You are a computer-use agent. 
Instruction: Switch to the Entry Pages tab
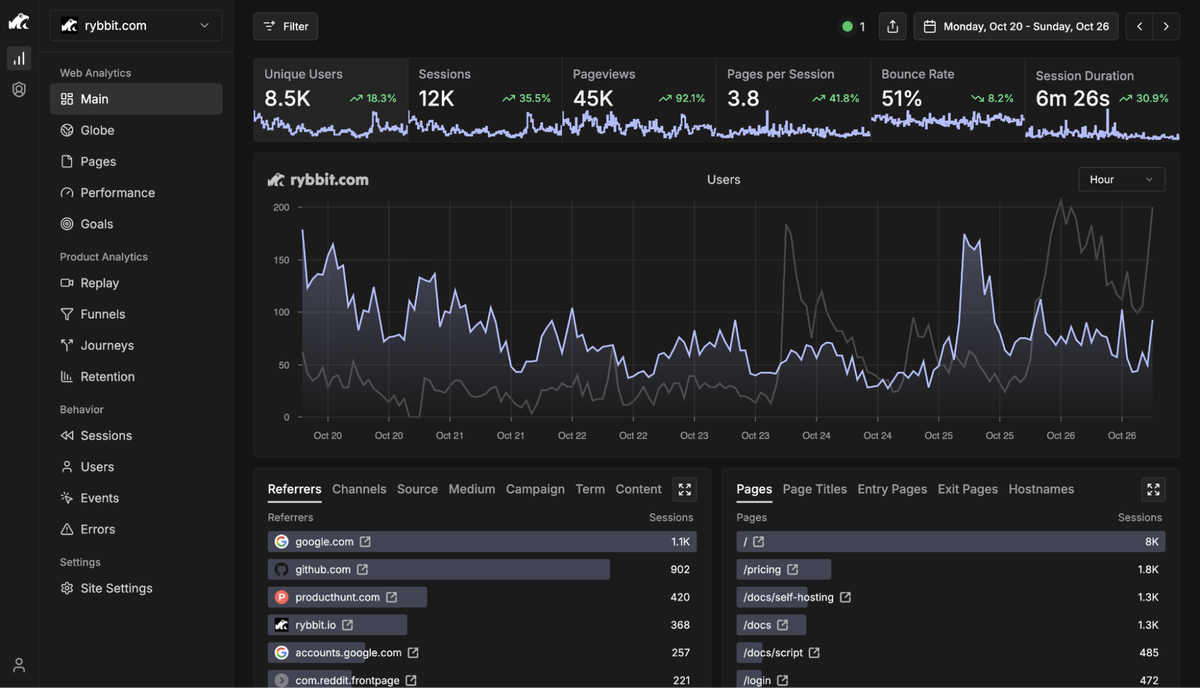pos(892,489)
